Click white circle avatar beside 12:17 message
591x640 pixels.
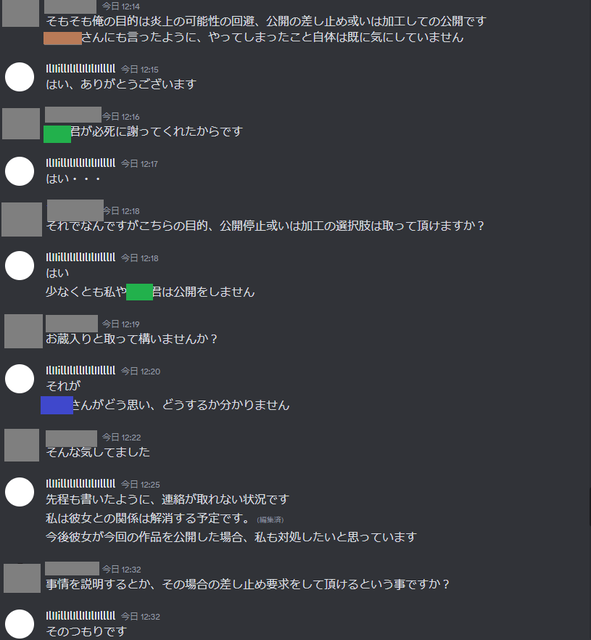tap(20, 171)
